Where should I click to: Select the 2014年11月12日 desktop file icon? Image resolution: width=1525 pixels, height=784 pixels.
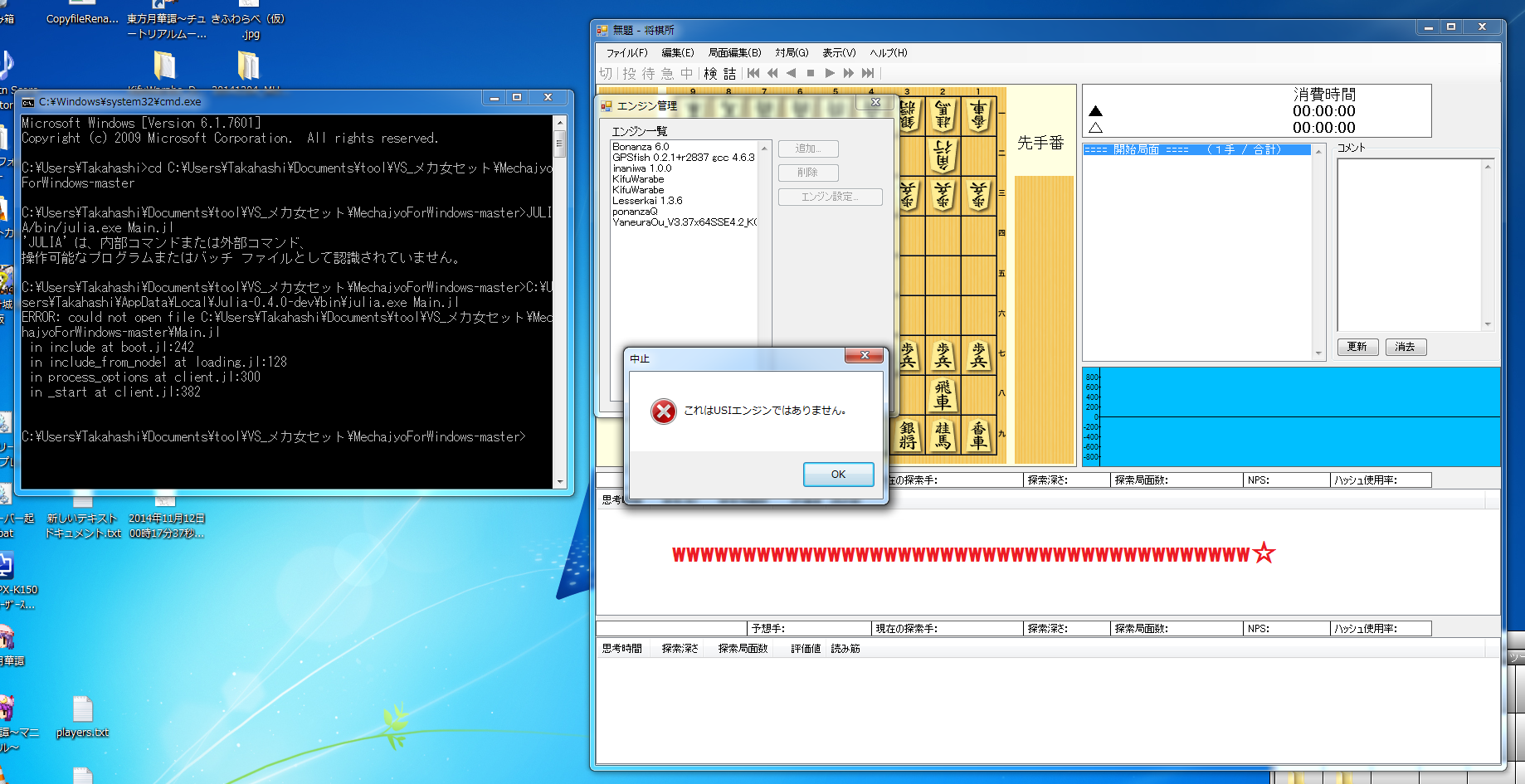[166, 517]
